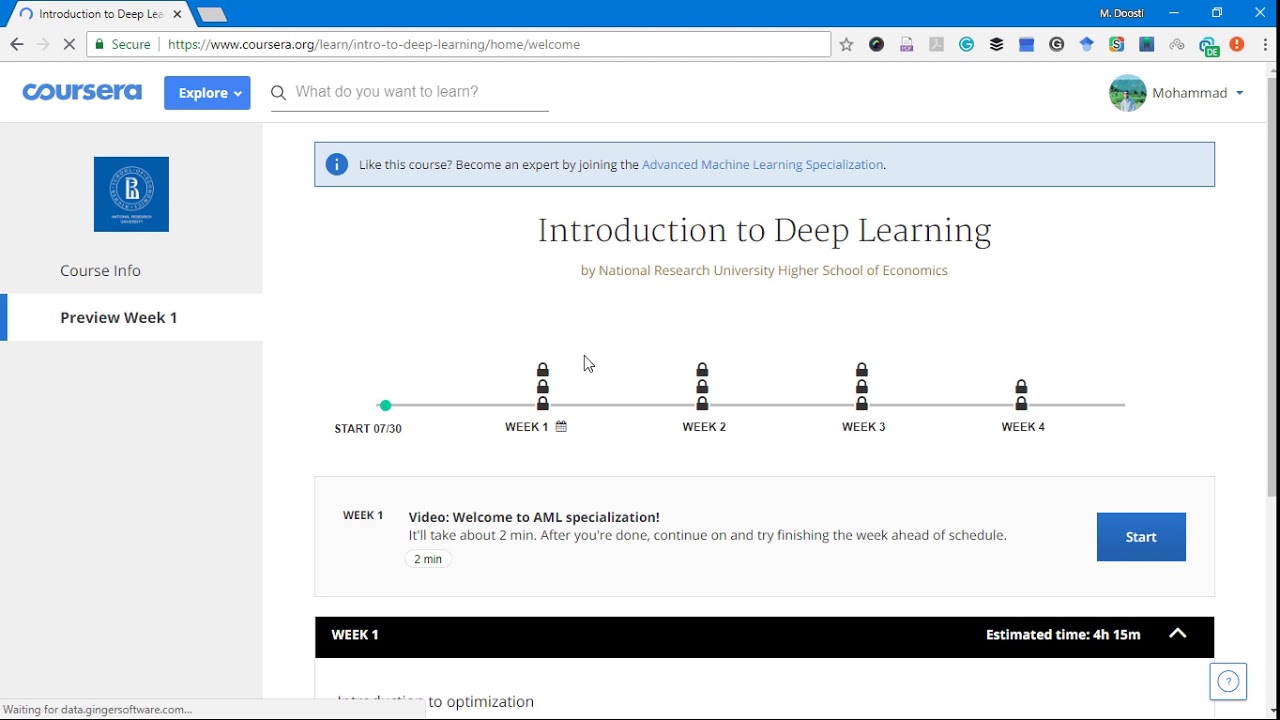1280x720 pixels.
Task: Open the dark blue square extension icon
Action: [1147, 44]
